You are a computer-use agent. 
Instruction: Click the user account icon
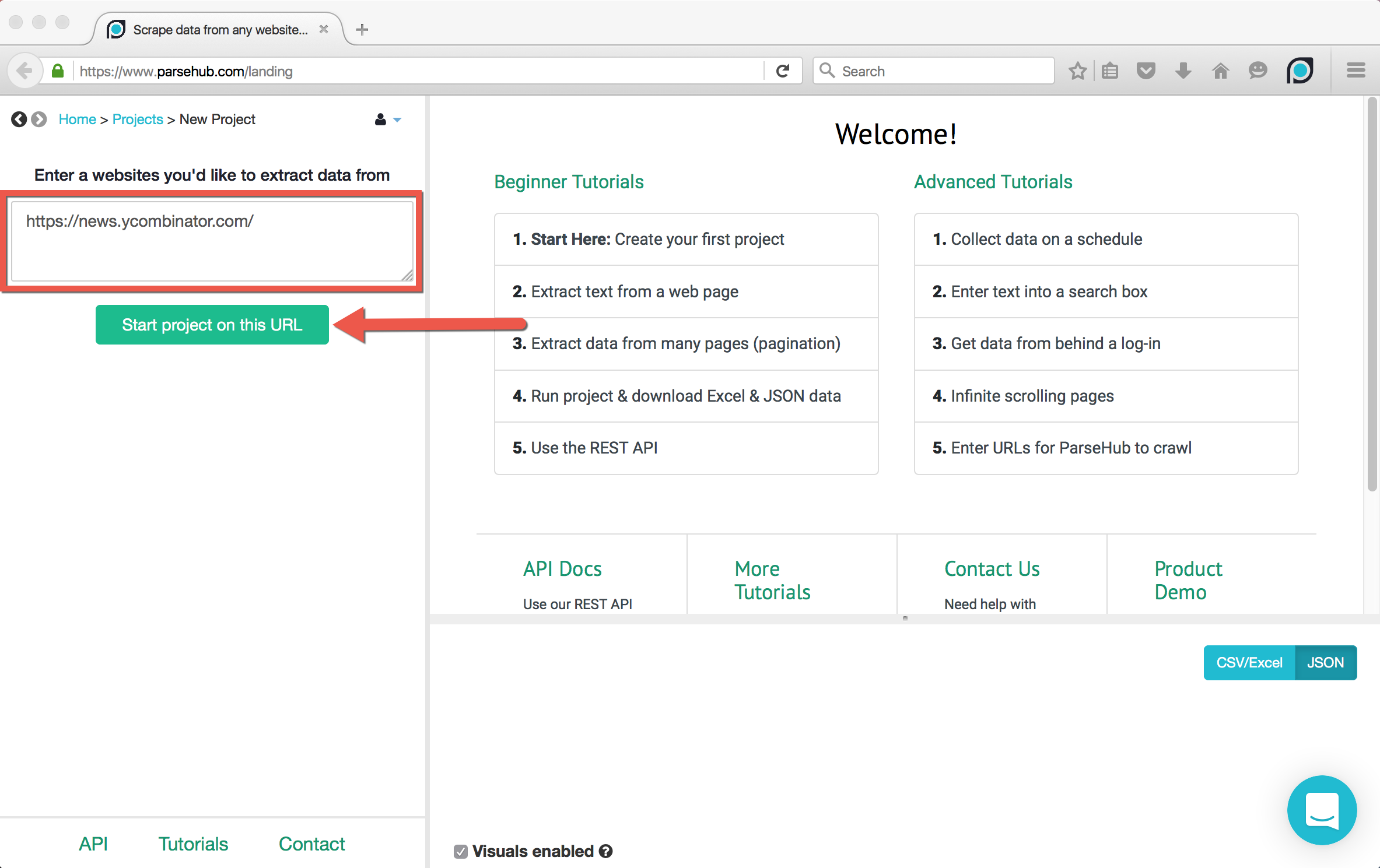[x=380, y=120]
